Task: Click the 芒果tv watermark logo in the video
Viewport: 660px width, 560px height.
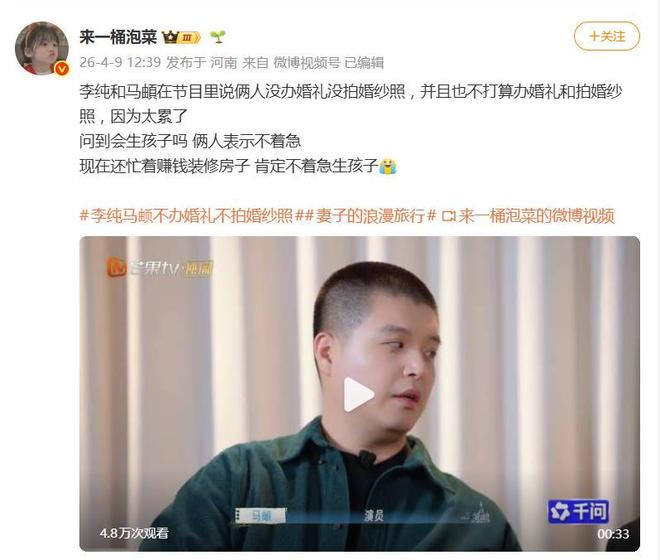Action: (160, 268)
